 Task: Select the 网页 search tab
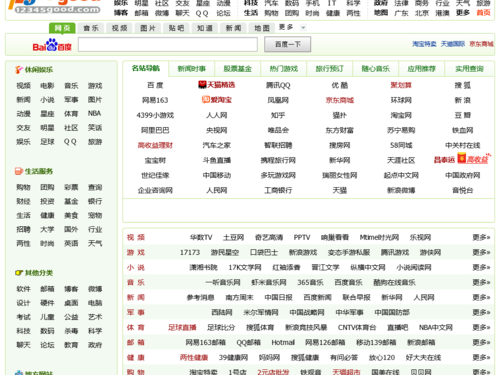coord(62,28)
